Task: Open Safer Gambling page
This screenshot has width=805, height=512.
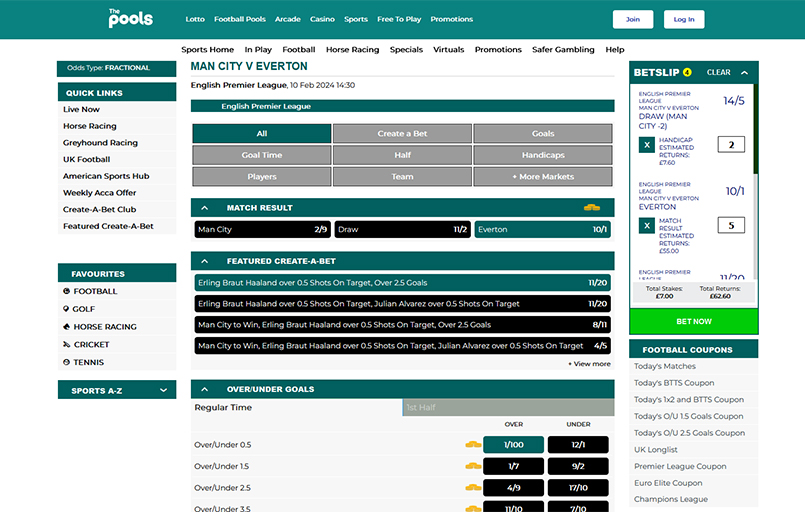Action: click(x=563, y=50)
